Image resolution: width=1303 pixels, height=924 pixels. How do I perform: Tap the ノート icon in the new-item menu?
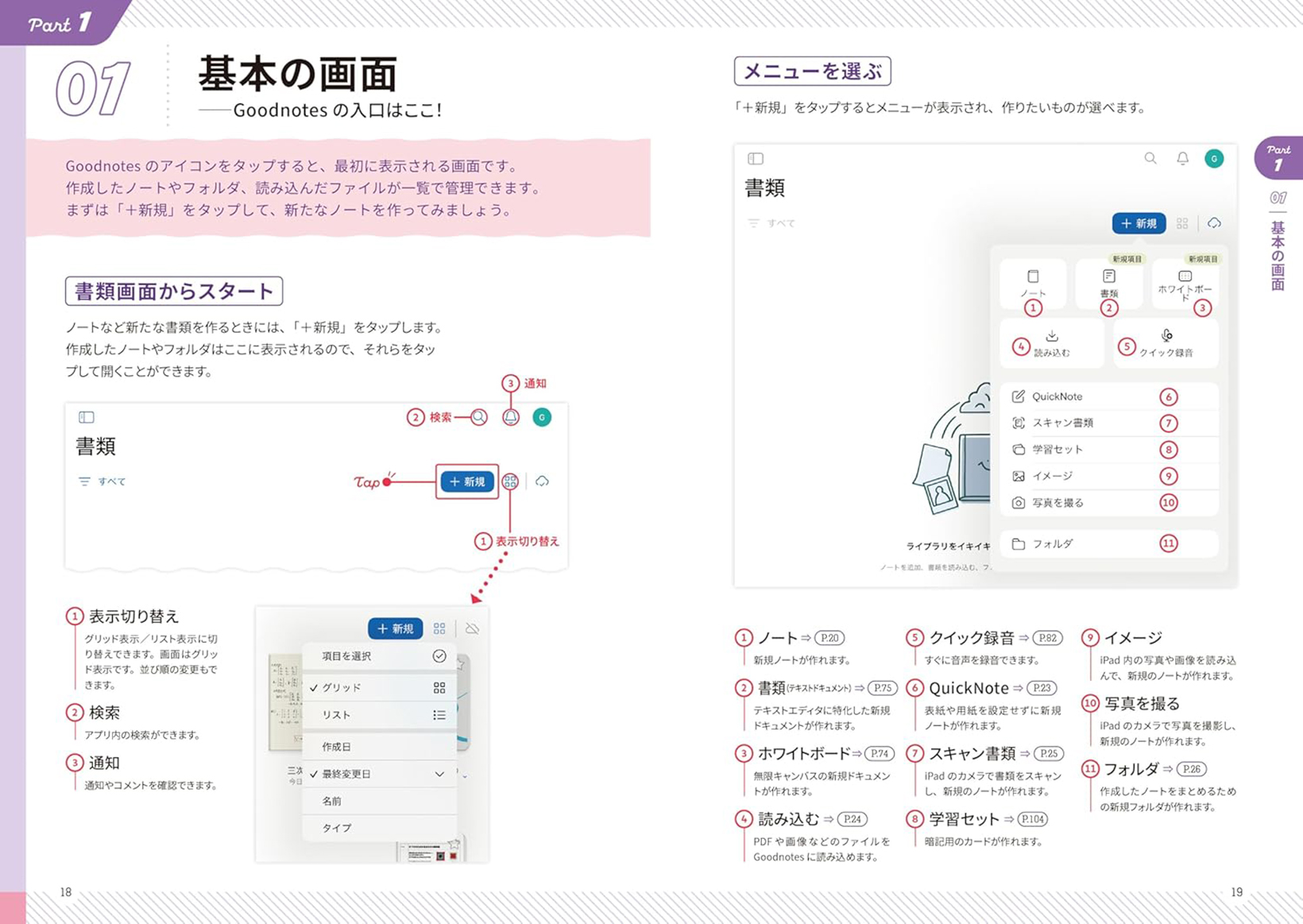(1033, 277)
